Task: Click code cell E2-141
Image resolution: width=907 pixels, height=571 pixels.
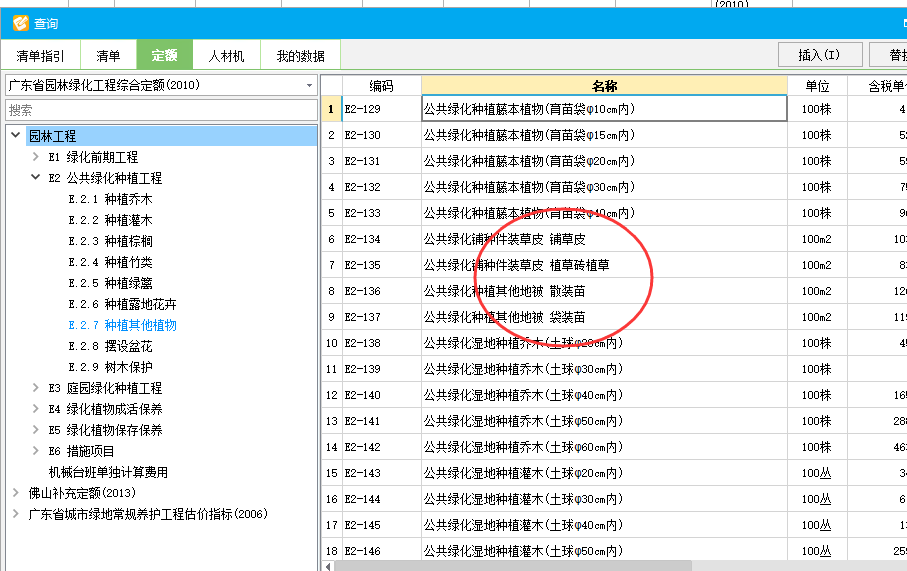Action: pyautogui.click(x=382, y=421)
